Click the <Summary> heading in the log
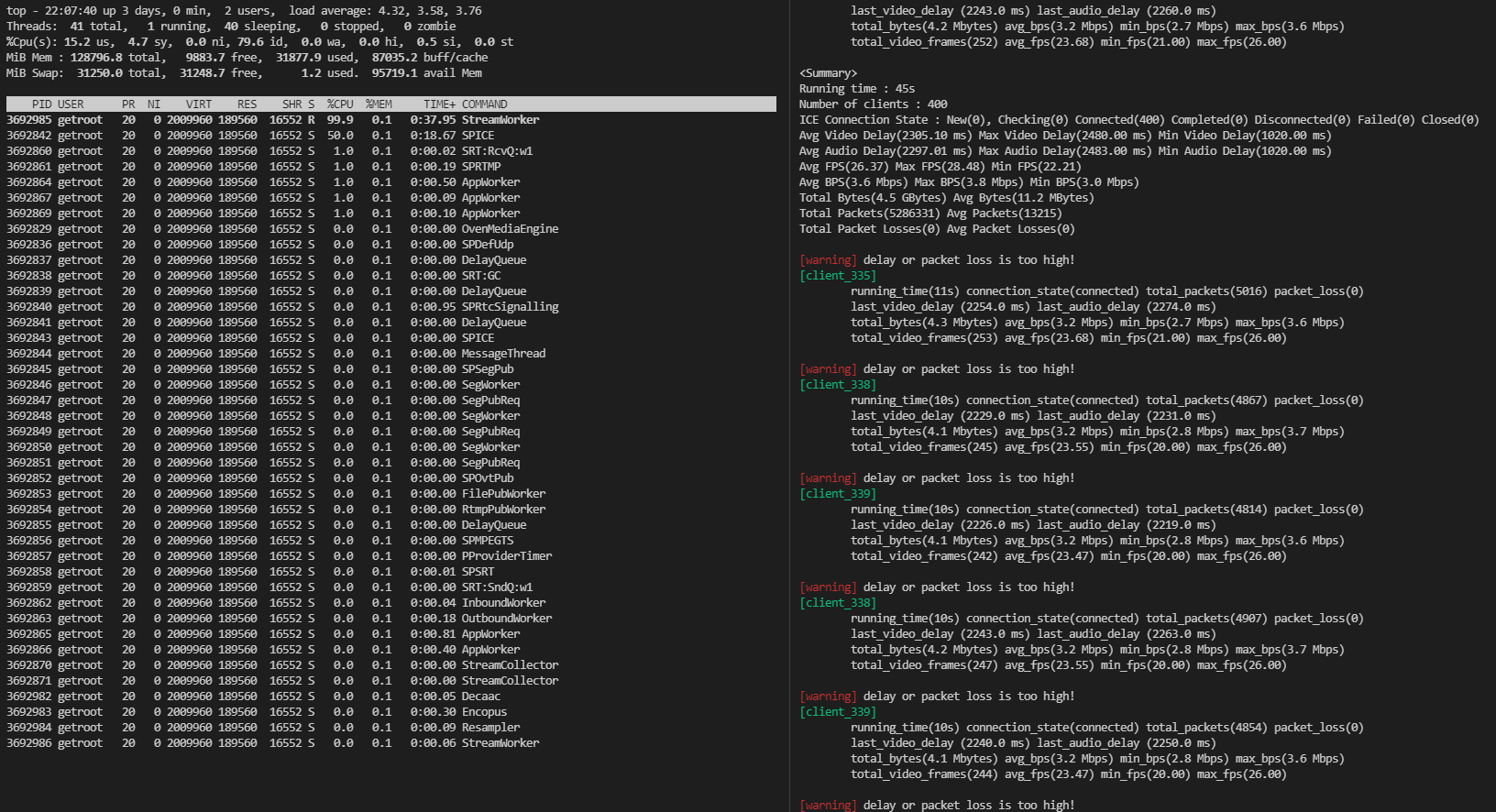 click(828, 73)
